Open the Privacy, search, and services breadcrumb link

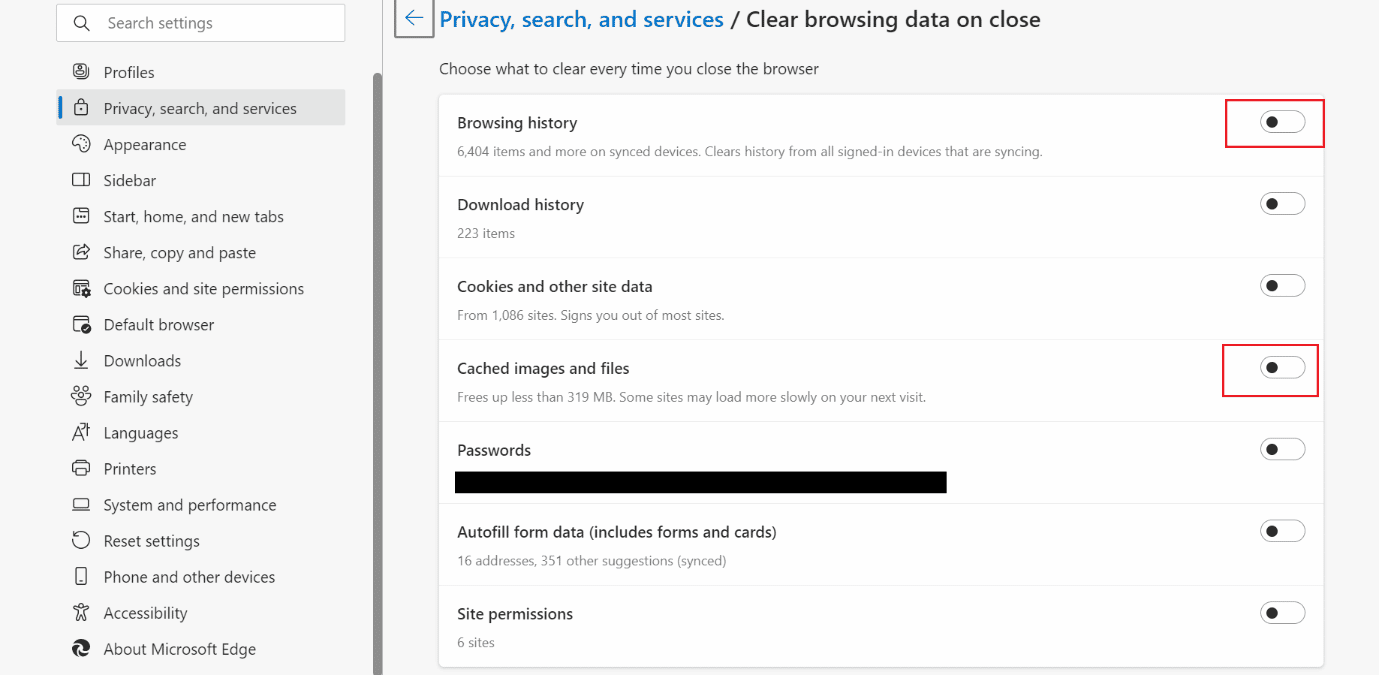pos(581,19)
